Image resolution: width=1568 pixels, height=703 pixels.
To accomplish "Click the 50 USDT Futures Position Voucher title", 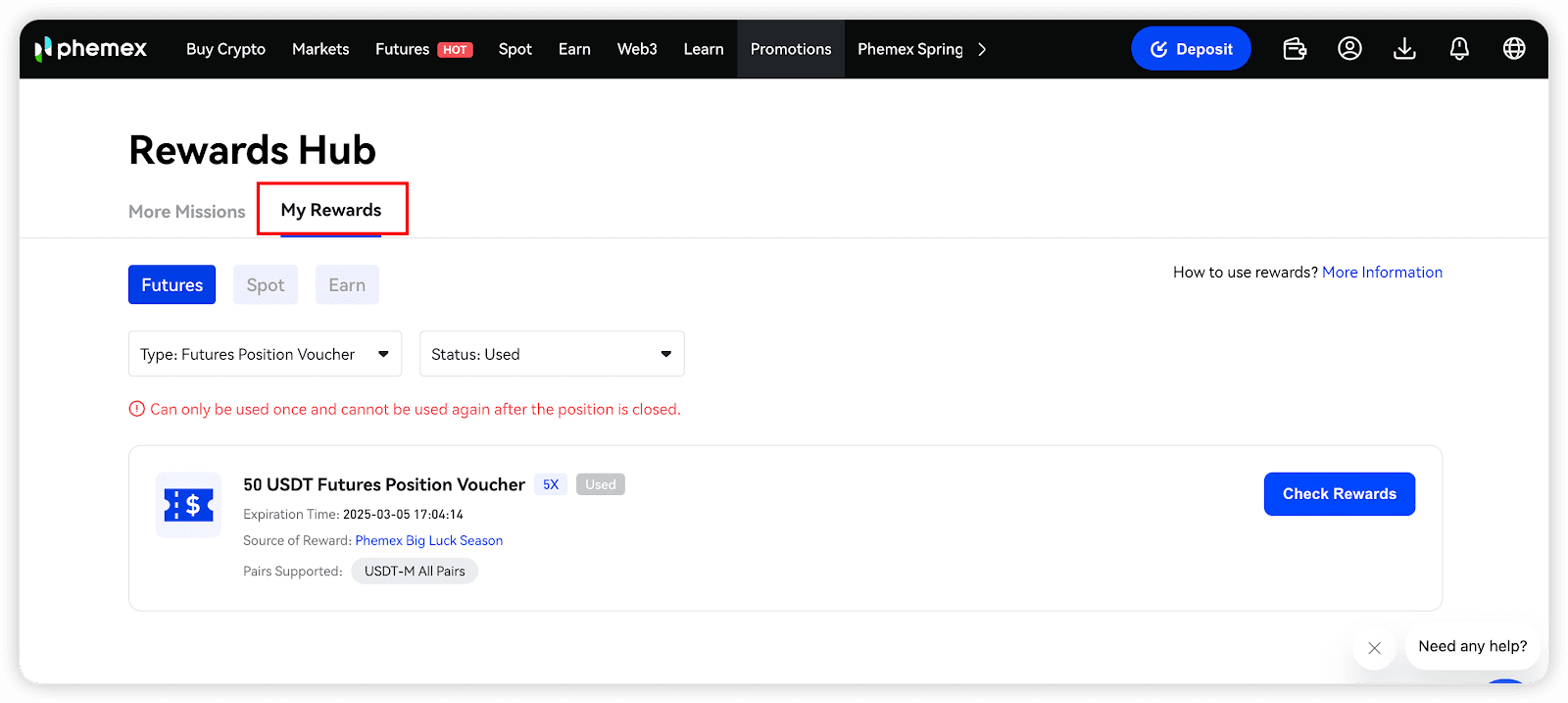I will pos(384,484).
